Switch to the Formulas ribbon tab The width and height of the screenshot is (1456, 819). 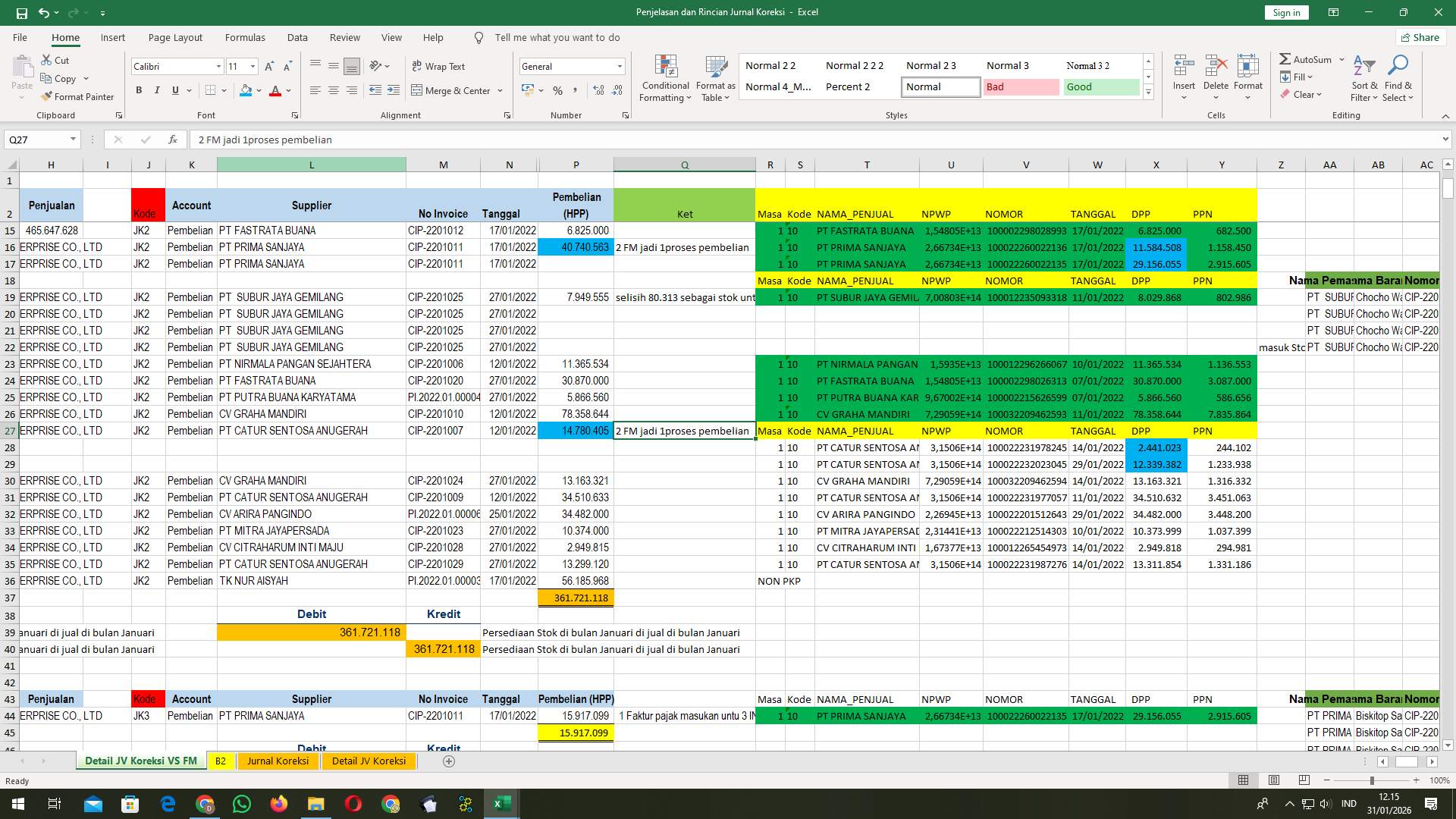[x=245, y=37]
